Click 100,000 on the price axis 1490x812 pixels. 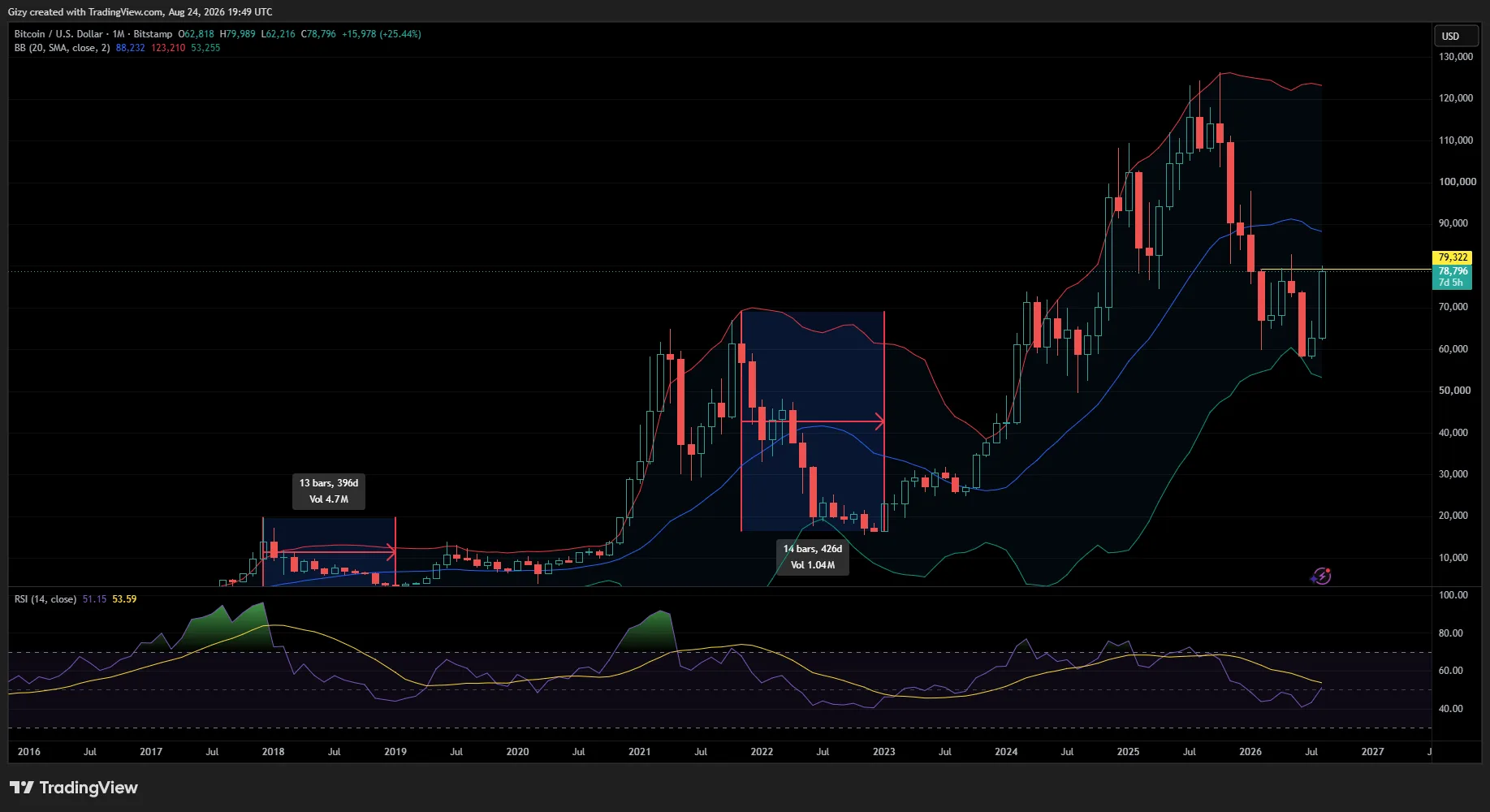pos(1458,182)
